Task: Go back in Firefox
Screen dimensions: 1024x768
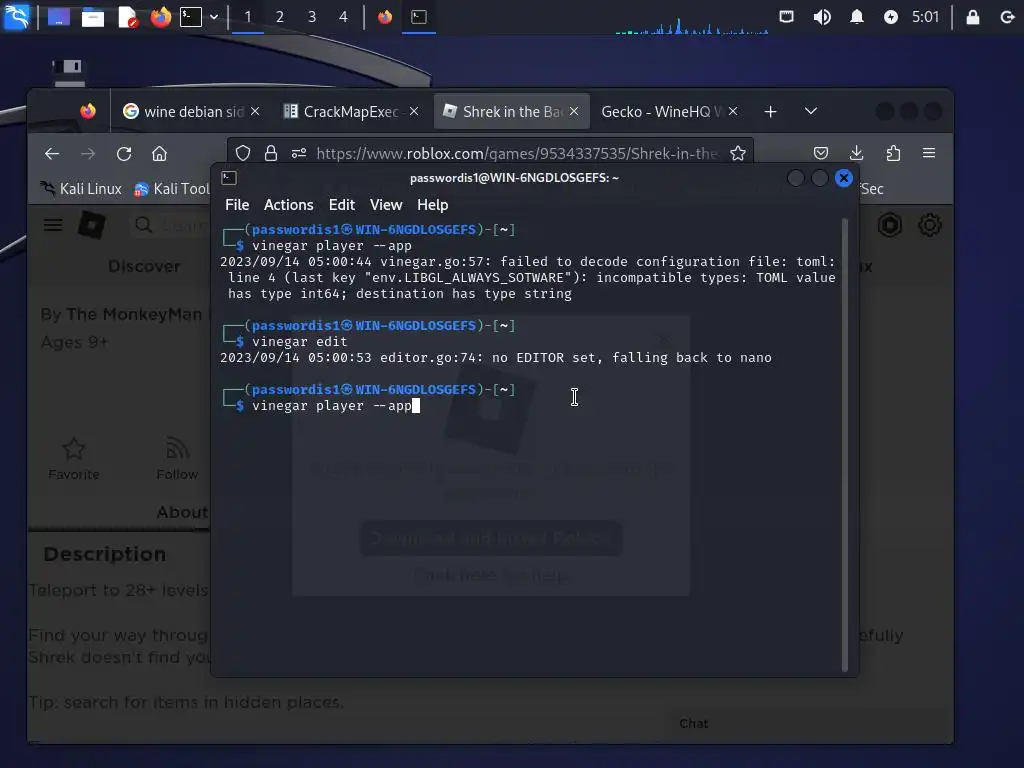Action: coord(52,153)
